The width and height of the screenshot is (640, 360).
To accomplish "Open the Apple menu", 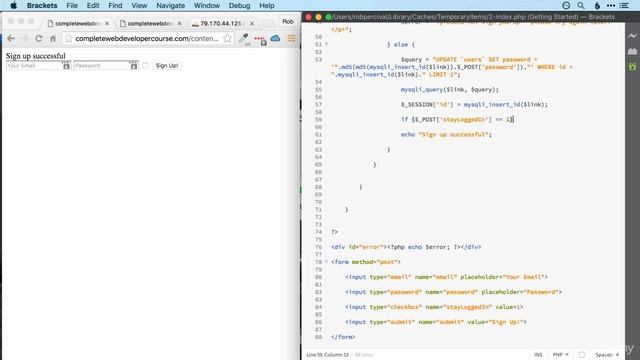I will (13, 5).
